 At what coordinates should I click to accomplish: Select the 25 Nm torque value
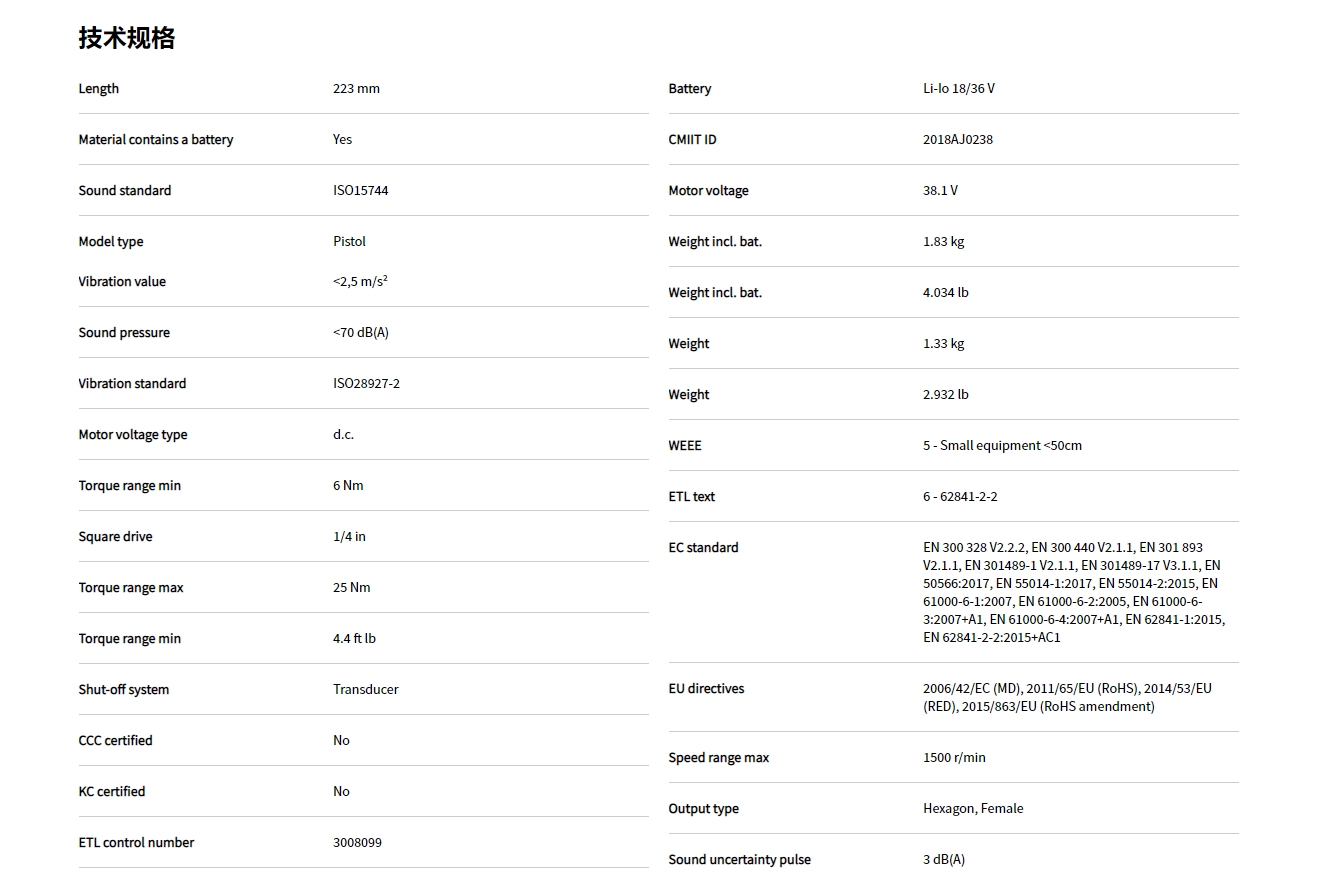(351, 588)
